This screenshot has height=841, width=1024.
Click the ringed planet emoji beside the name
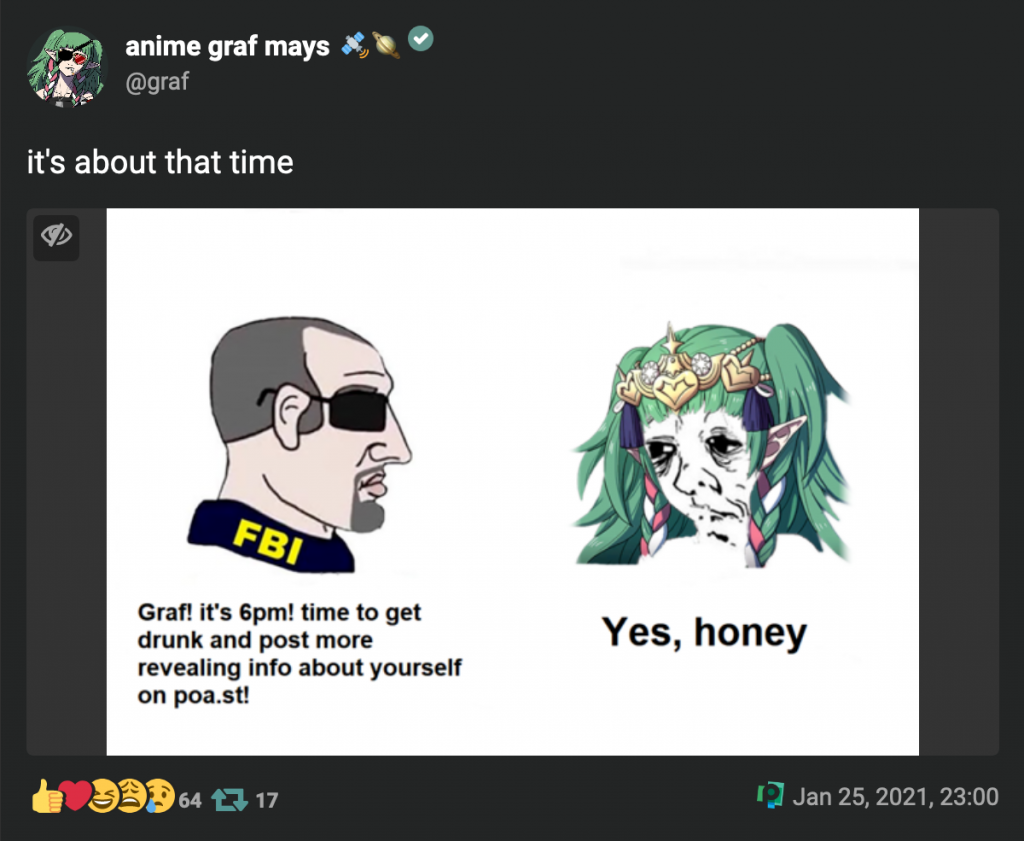point(386,45)
